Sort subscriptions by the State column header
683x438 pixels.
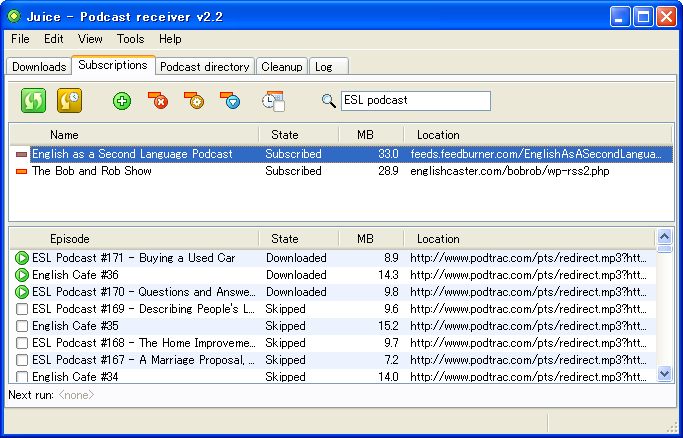[x=298, y=135]
